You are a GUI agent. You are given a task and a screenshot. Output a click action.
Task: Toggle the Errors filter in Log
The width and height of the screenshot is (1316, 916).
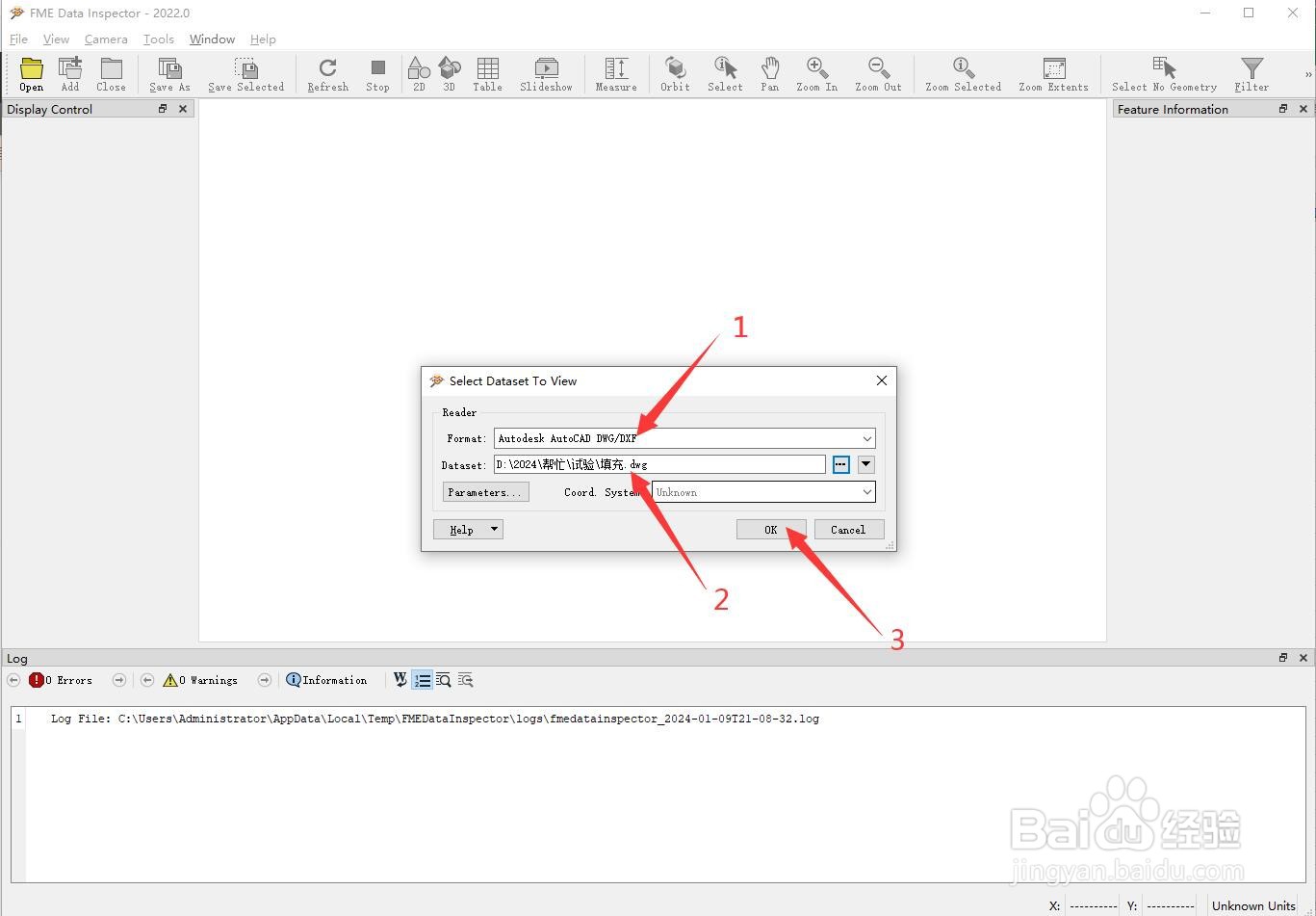pos(62,680)
